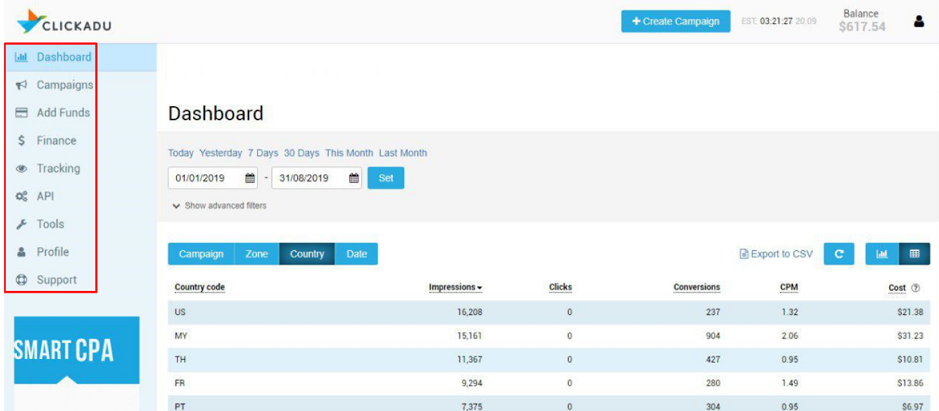939x411 pixels.
Task: Open calendar picker for end date 31/08/2019
Action: [x=354, y=178]
